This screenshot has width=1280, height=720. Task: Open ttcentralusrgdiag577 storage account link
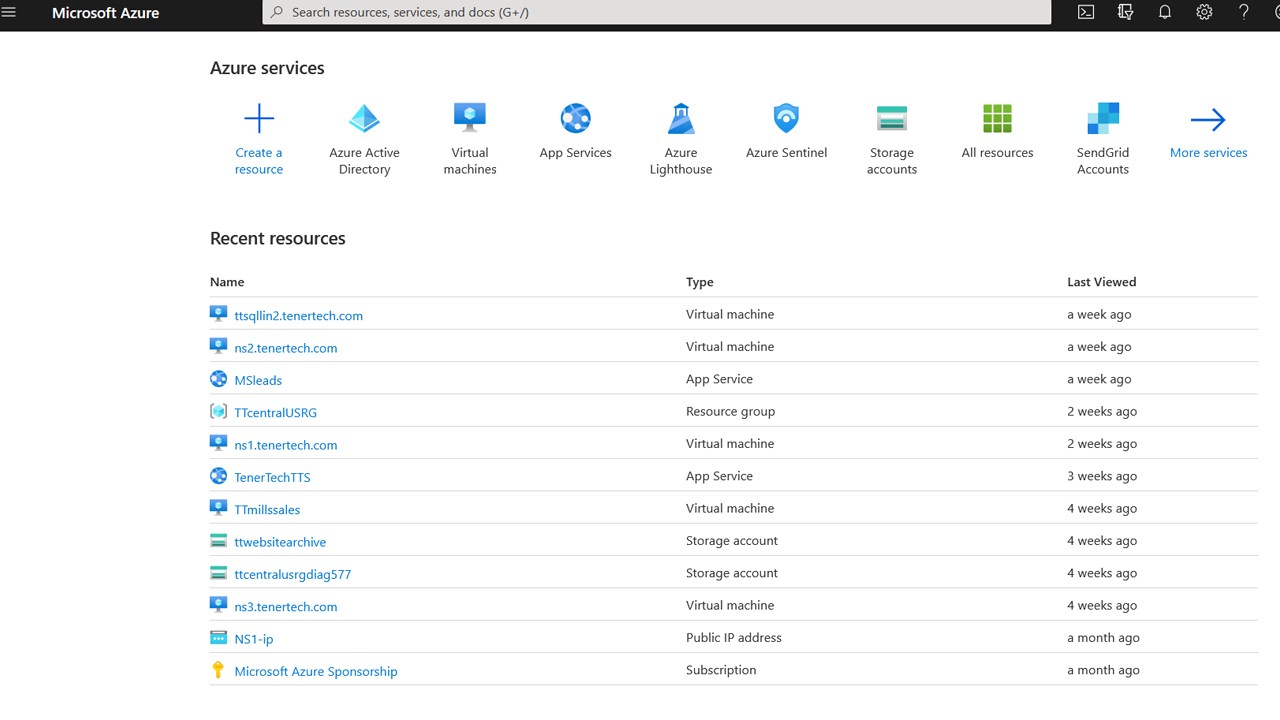292,574
